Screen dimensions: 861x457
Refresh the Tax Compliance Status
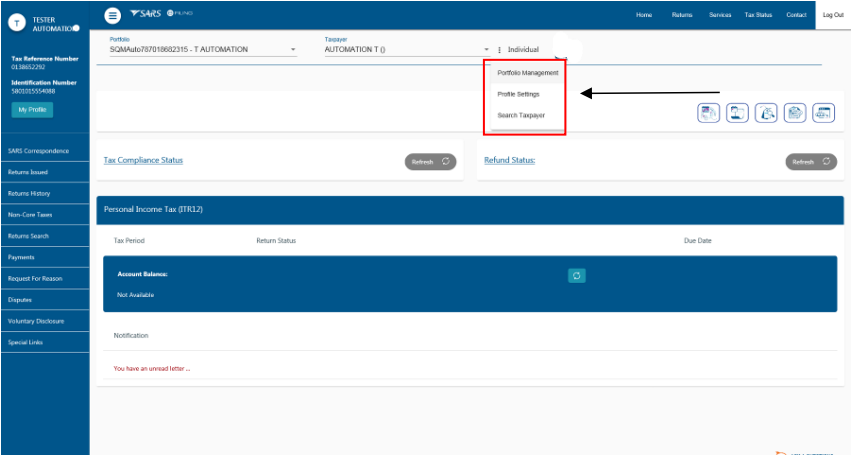tap(431, 162)
